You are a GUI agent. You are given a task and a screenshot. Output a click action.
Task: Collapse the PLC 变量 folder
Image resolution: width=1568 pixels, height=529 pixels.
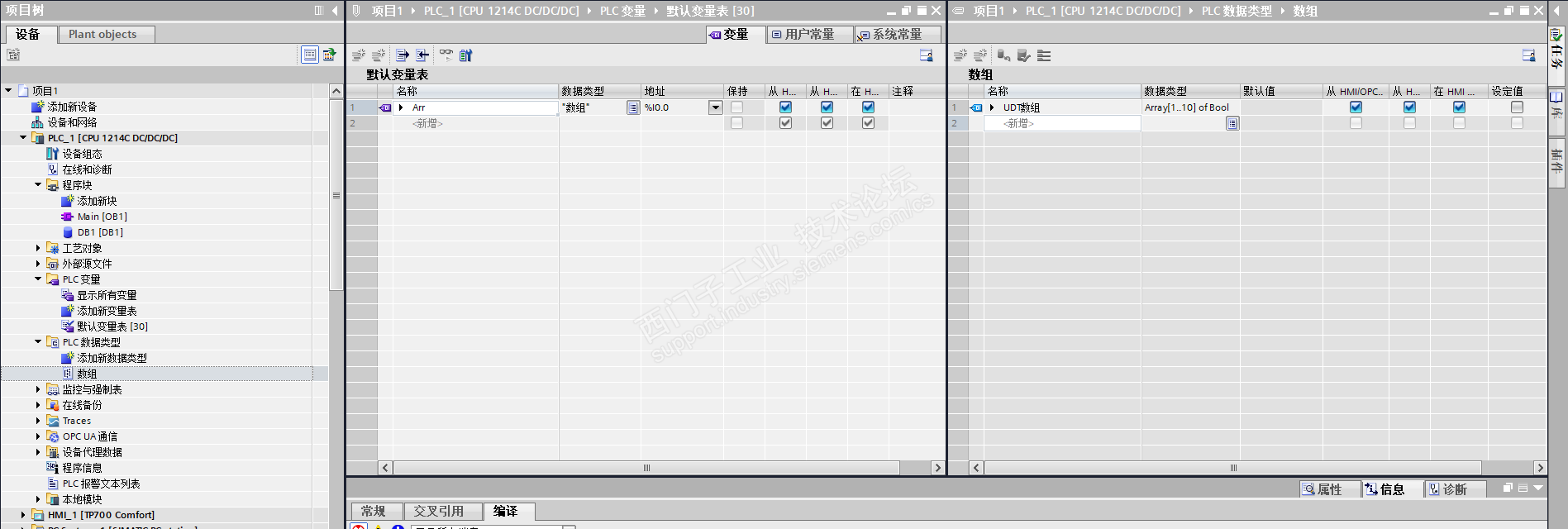[38, 279]
